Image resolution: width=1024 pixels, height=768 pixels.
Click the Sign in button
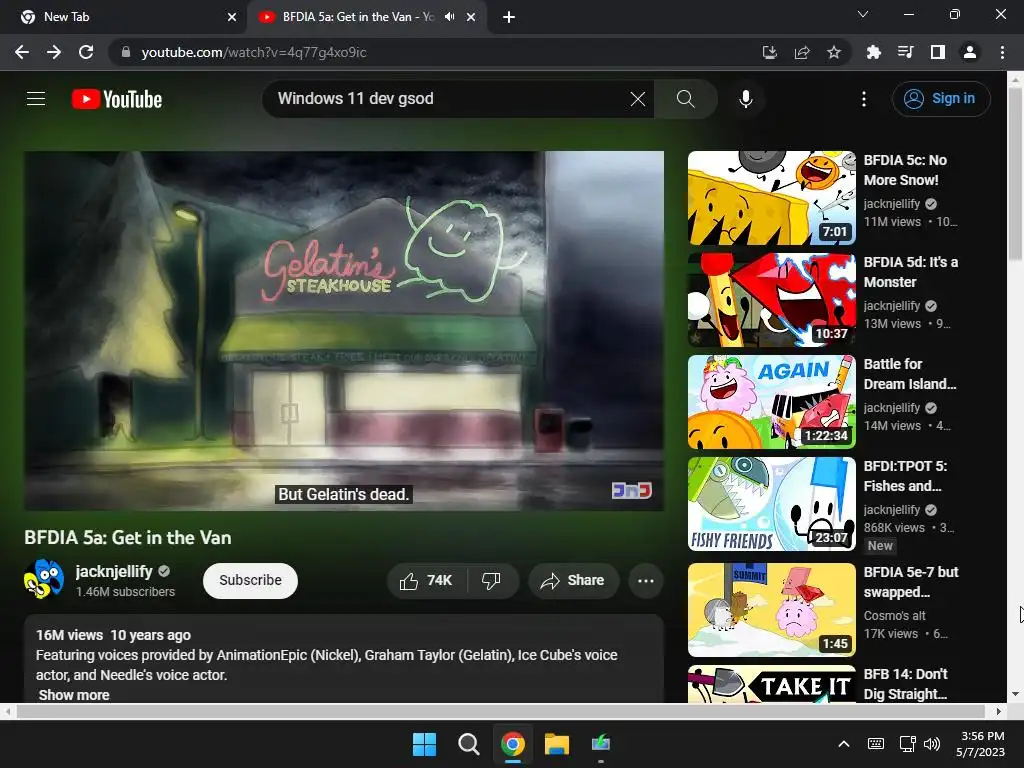coord(940,99)
